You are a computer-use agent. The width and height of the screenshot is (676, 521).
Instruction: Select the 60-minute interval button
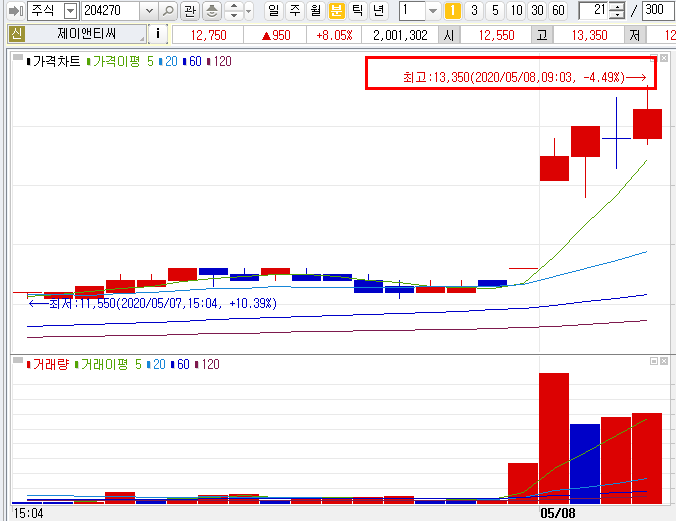click(x=559, y=11)
